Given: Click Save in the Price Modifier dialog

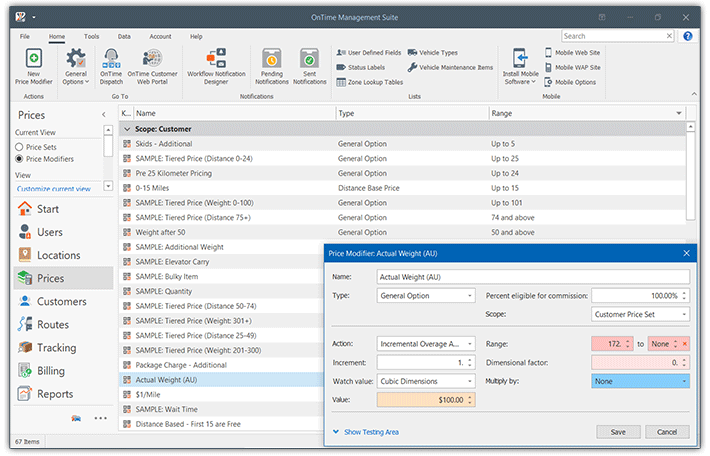Looking at the screenshot, I should [x=618, y=432].
